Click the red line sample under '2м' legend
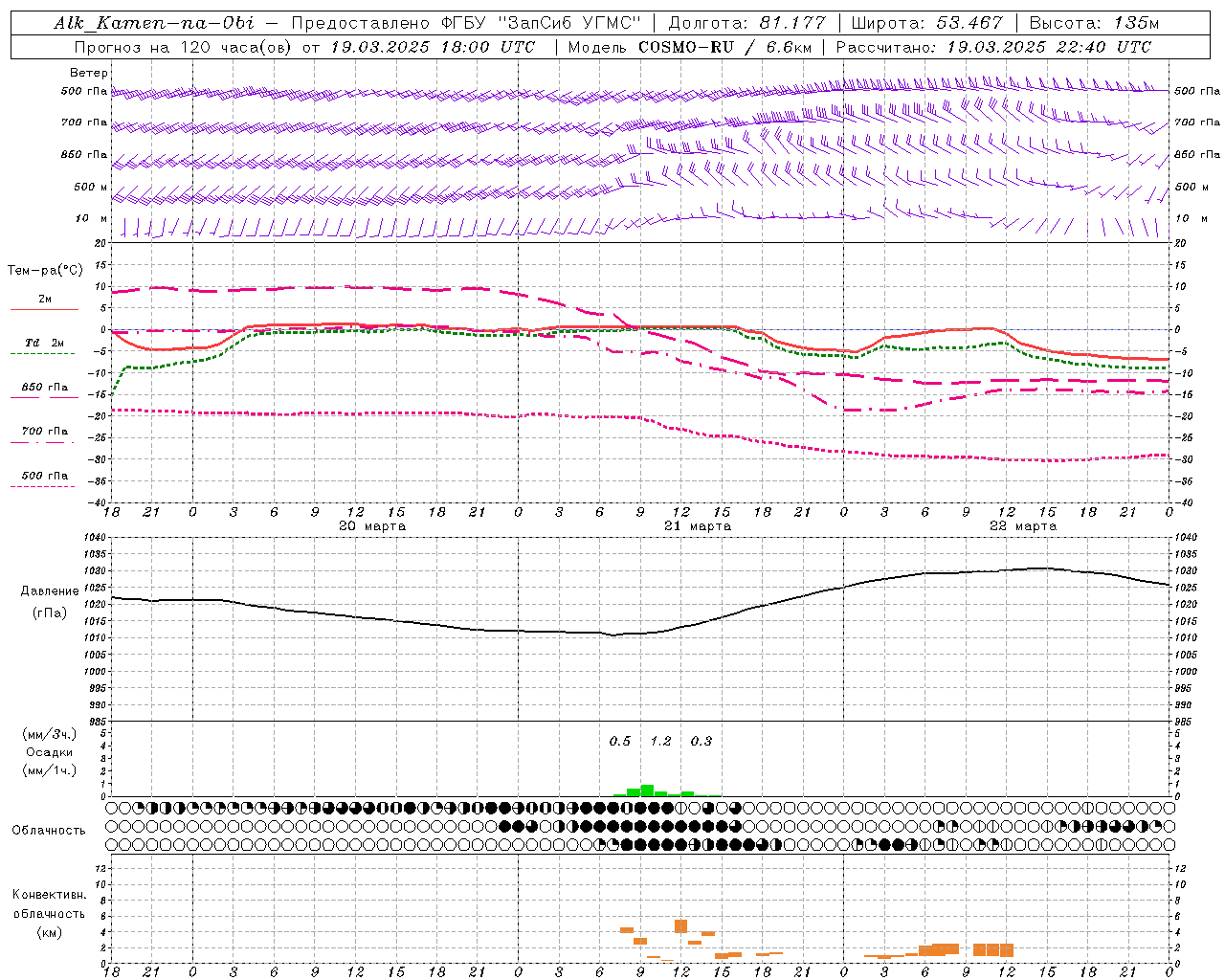The height and width of the screenshot is (980, 1225). click(x=44, y=310)
